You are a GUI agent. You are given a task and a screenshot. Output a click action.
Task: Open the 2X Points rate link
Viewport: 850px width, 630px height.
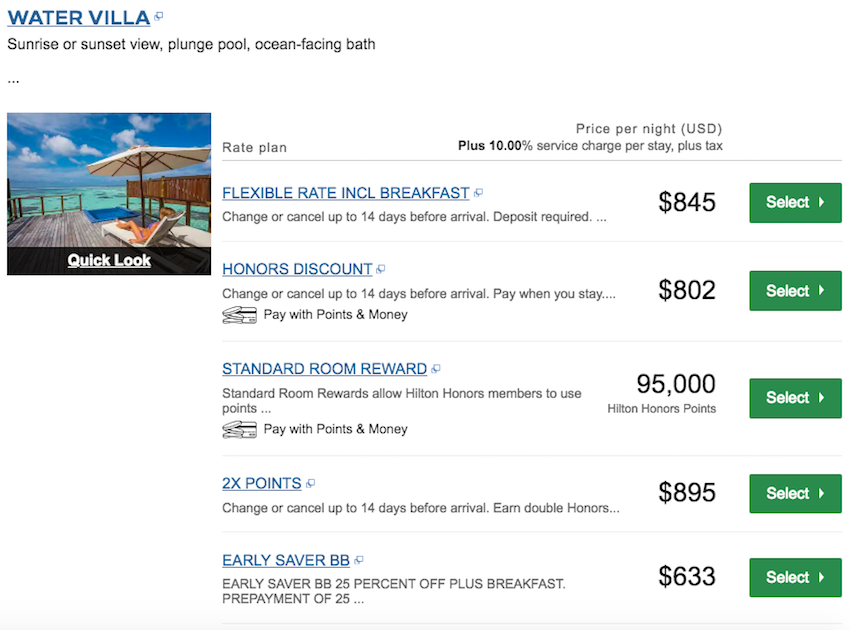point(261,483)
